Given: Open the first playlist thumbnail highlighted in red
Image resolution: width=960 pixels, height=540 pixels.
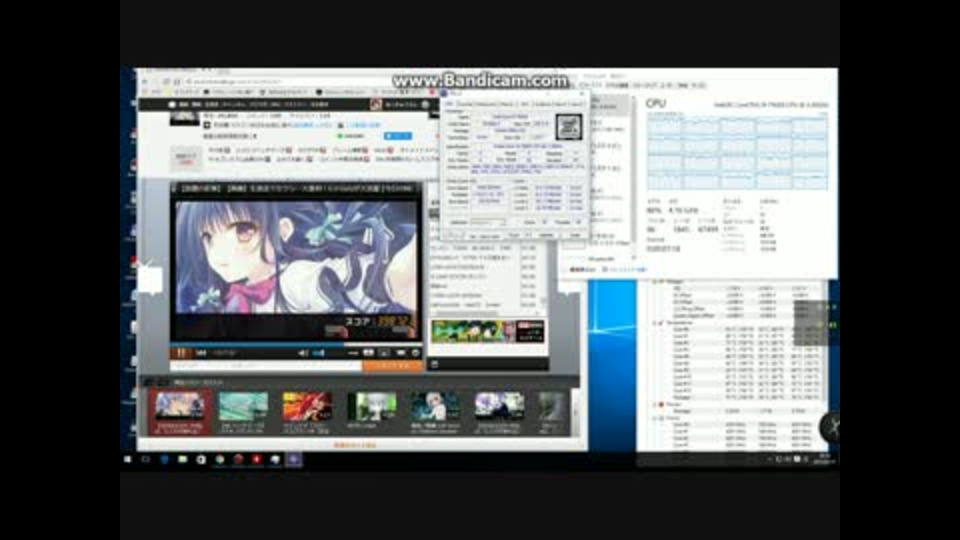Looking at the screenshot, I should 179,413.
